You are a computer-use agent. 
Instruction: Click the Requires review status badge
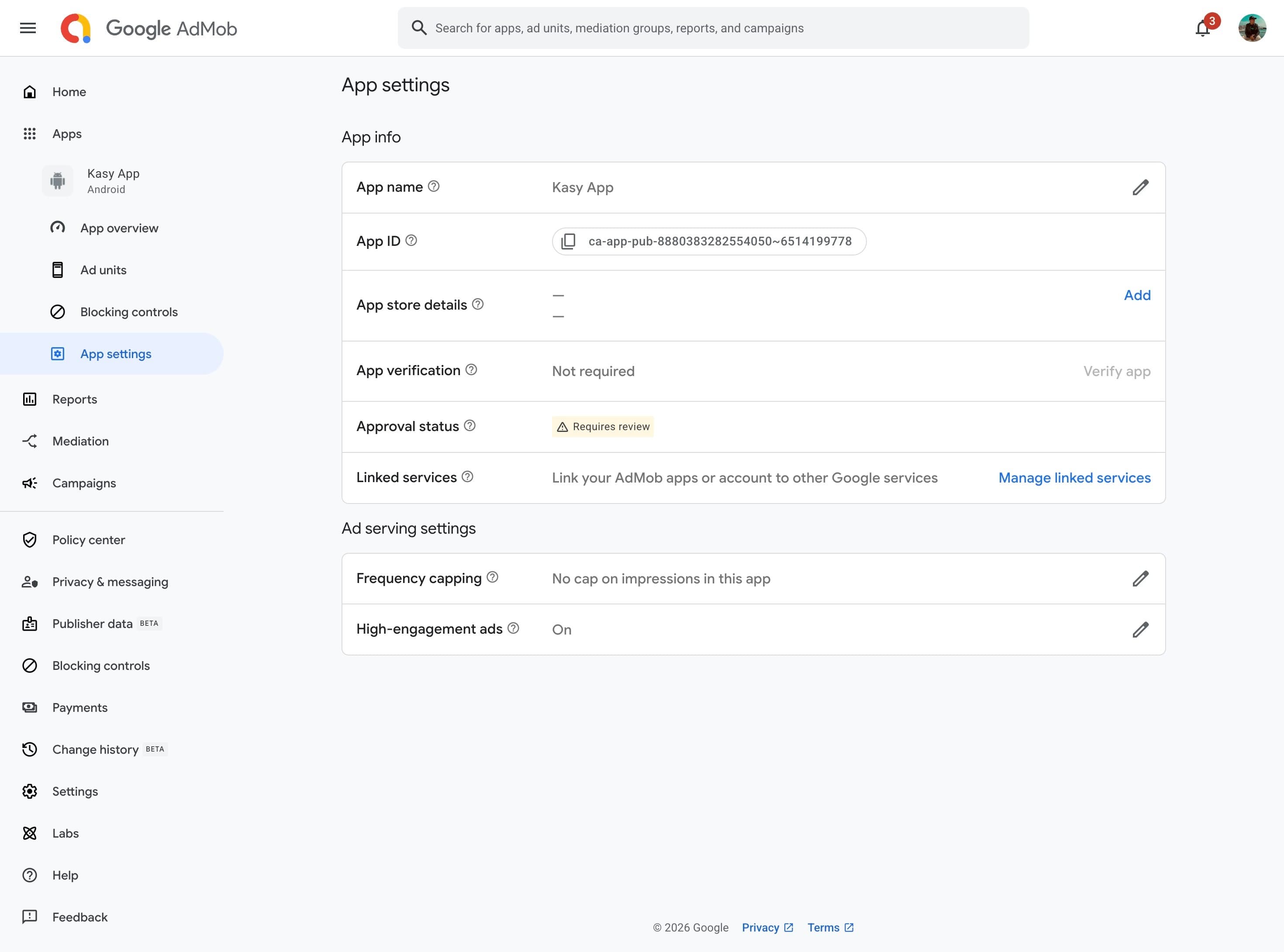pos(603,427)
